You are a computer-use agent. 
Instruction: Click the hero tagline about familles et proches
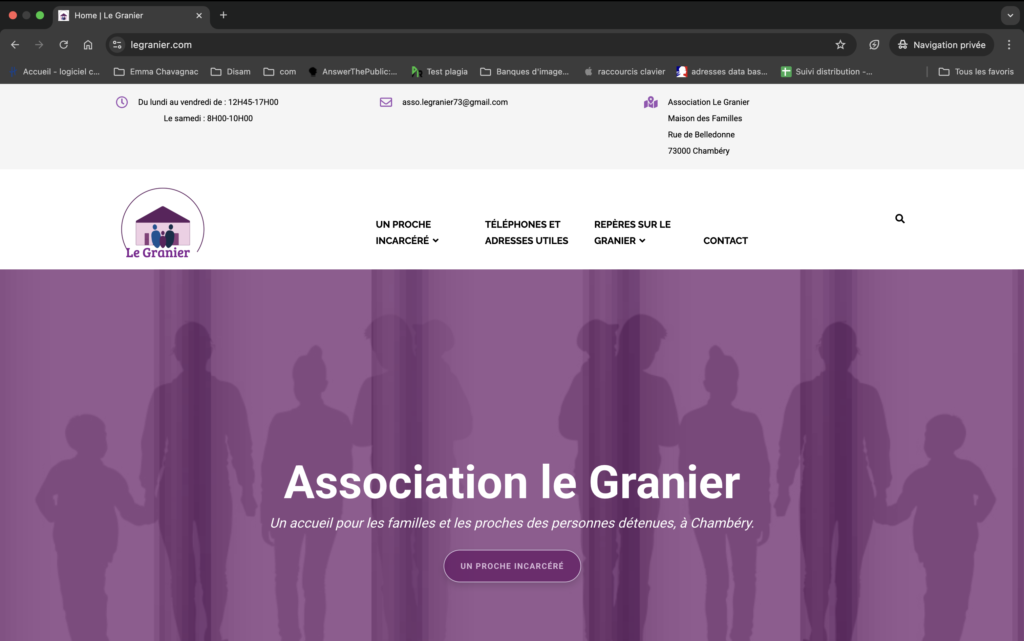click(x=512, y=524)
